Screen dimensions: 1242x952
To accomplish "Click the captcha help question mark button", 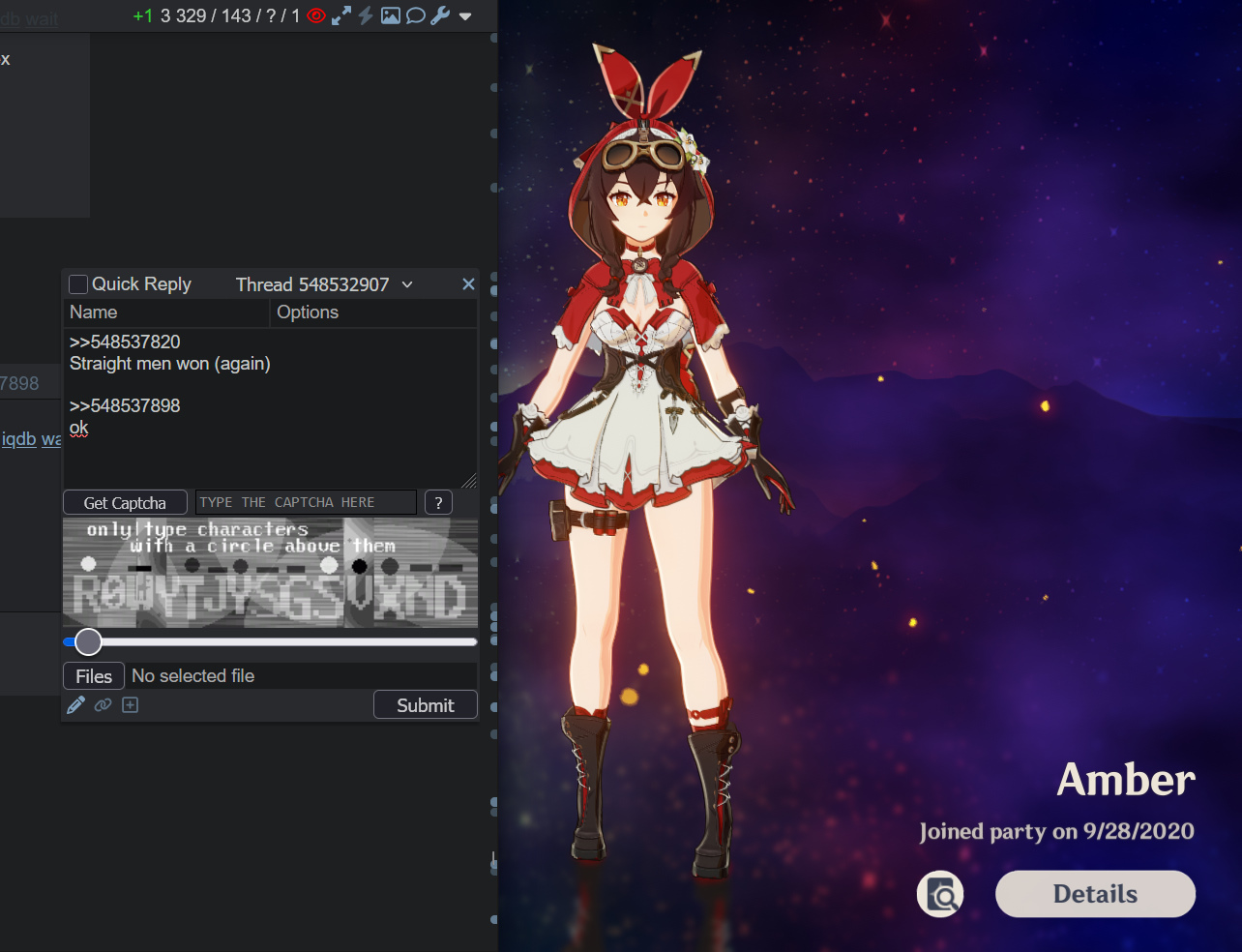I will pyautogui.click(x=438, y=503).
